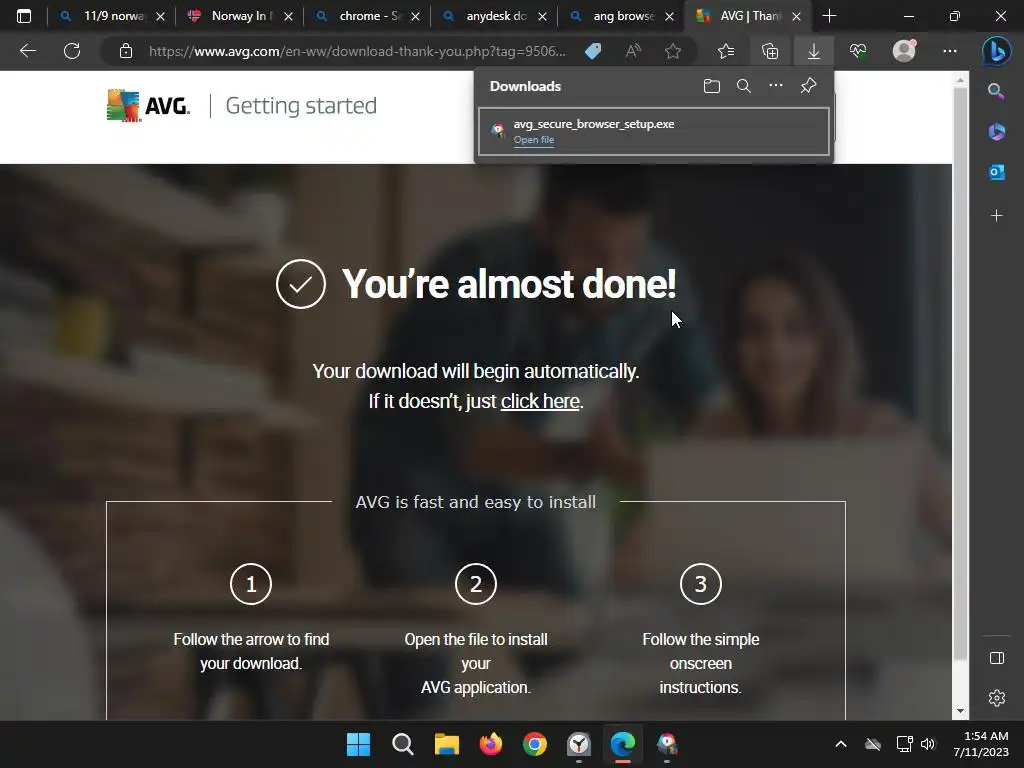The image size is (1024, 768).
Task: Launch Google Chrome from the taskbar
Action: click(x=535, y=744)
